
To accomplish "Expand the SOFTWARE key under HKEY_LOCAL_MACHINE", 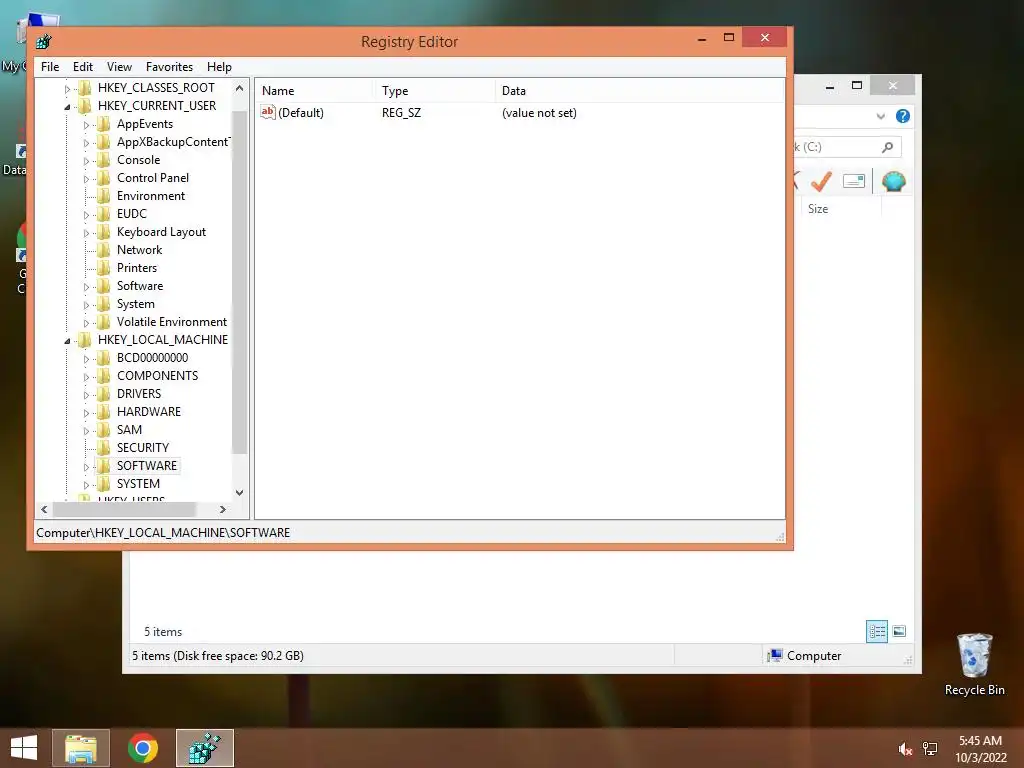I will [x=86, y=467].
